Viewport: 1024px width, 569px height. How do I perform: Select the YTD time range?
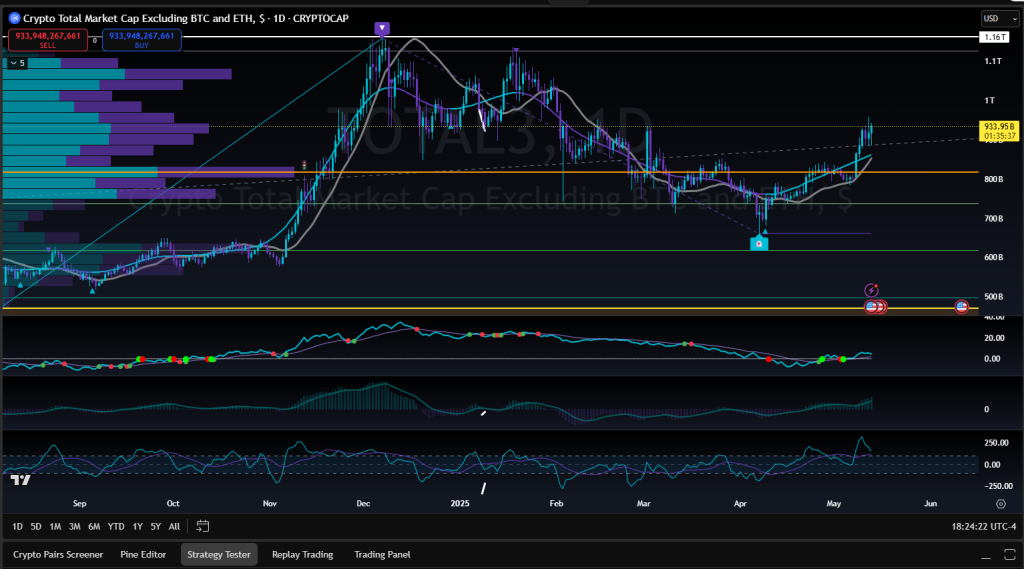point(116,527)
